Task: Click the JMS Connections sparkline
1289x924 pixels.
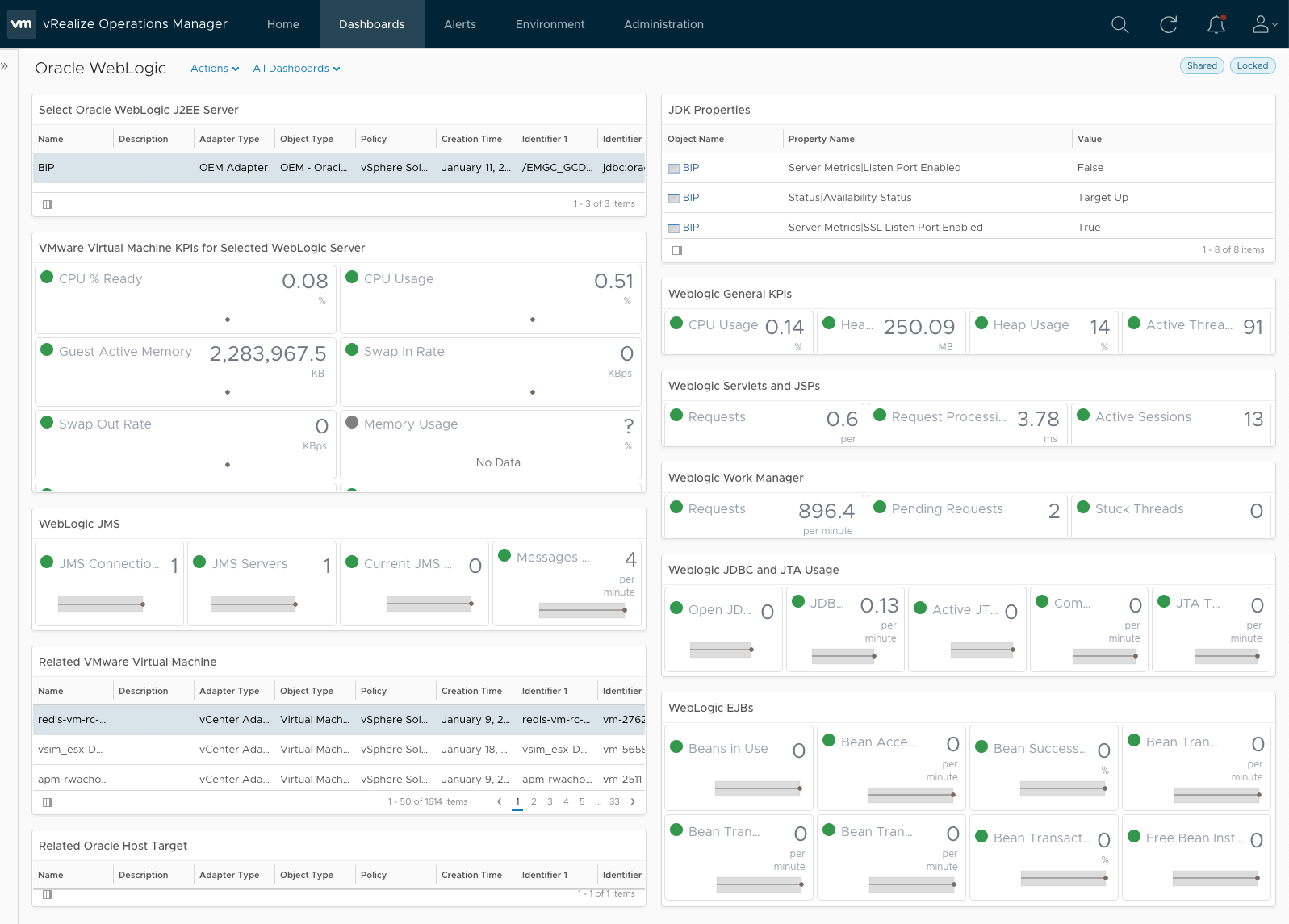Action: [x=101, y=604]
